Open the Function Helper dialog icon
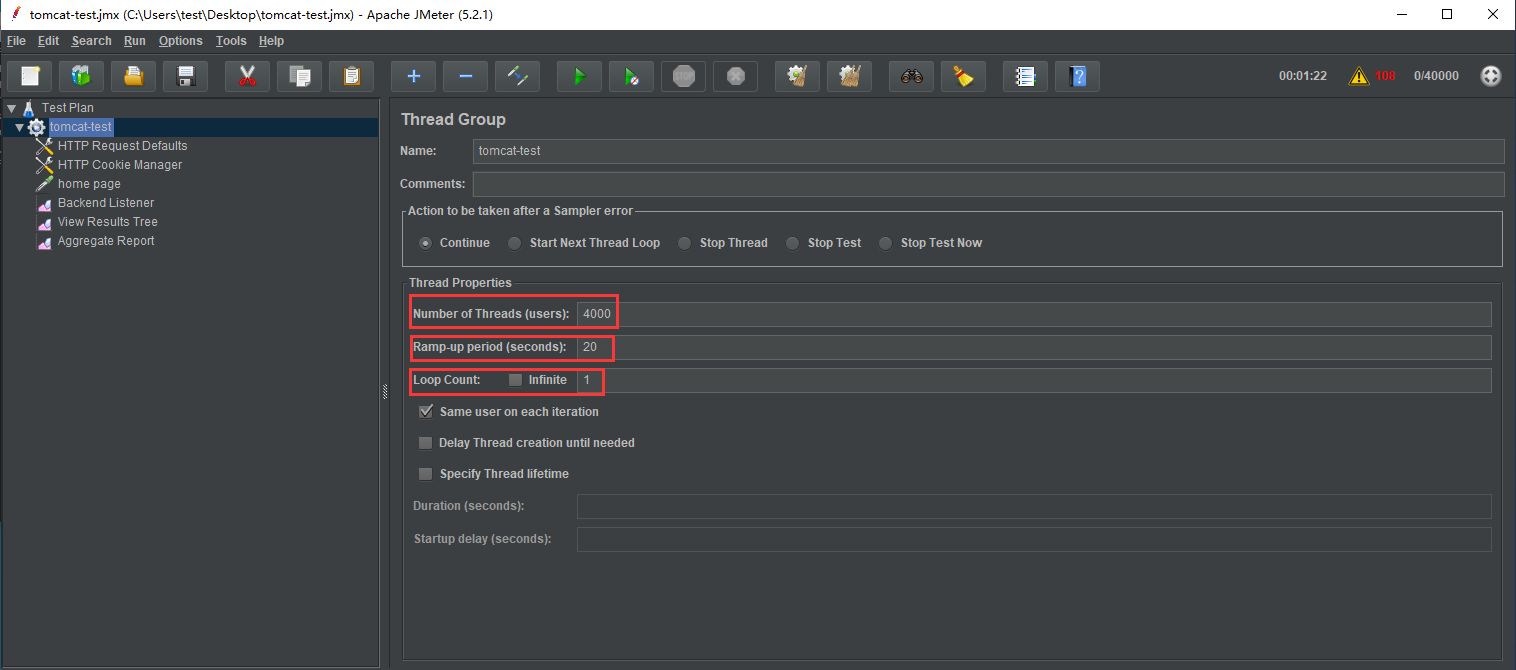This screenshot has width=1516, height=670. click(1026, 76)
